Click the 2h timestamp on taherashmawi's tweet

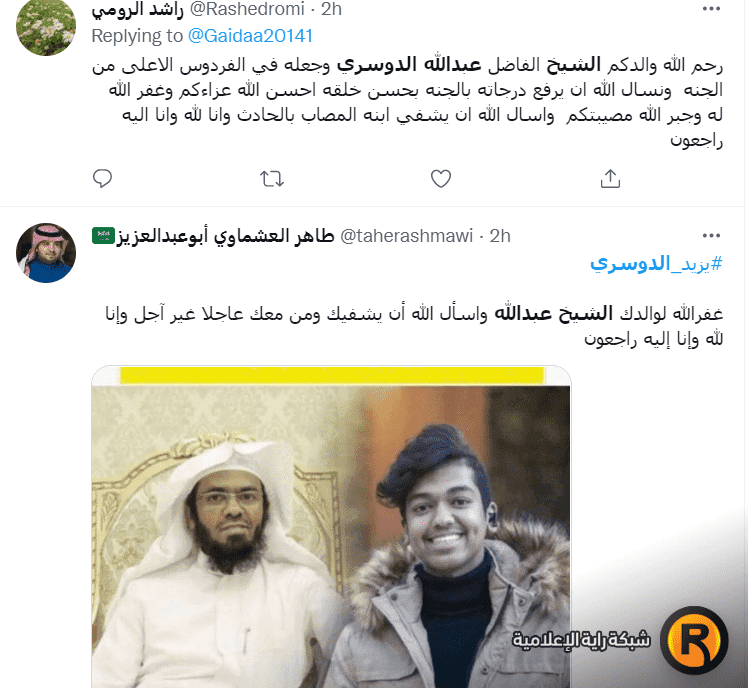[500, 236]
